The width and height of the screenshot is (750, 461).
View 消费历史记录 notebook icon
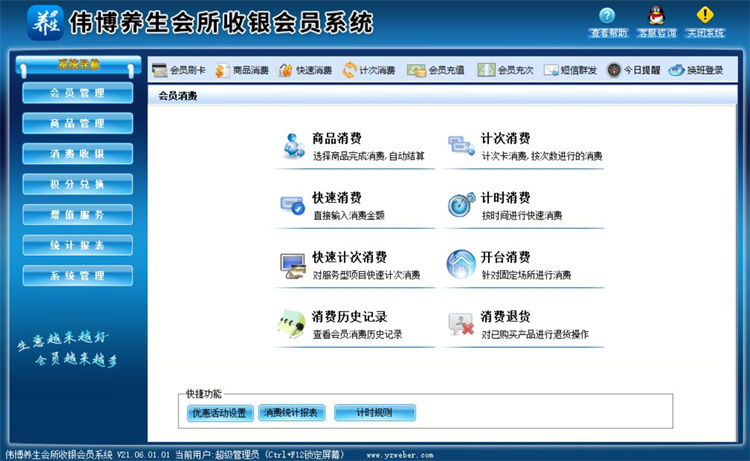click(x=292, y=323)
